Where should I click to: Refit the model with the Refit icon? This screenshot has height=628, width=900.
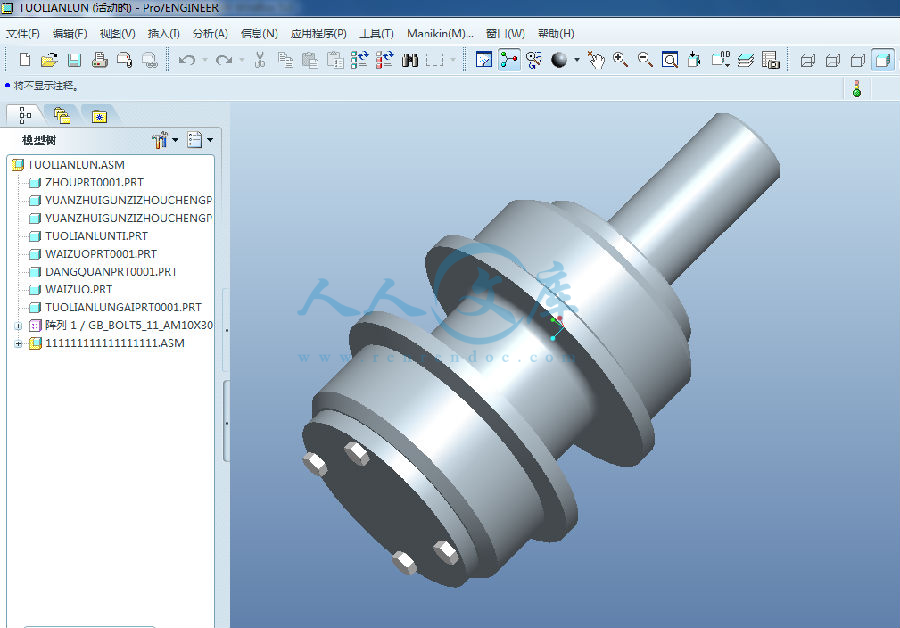click(670, 60)
